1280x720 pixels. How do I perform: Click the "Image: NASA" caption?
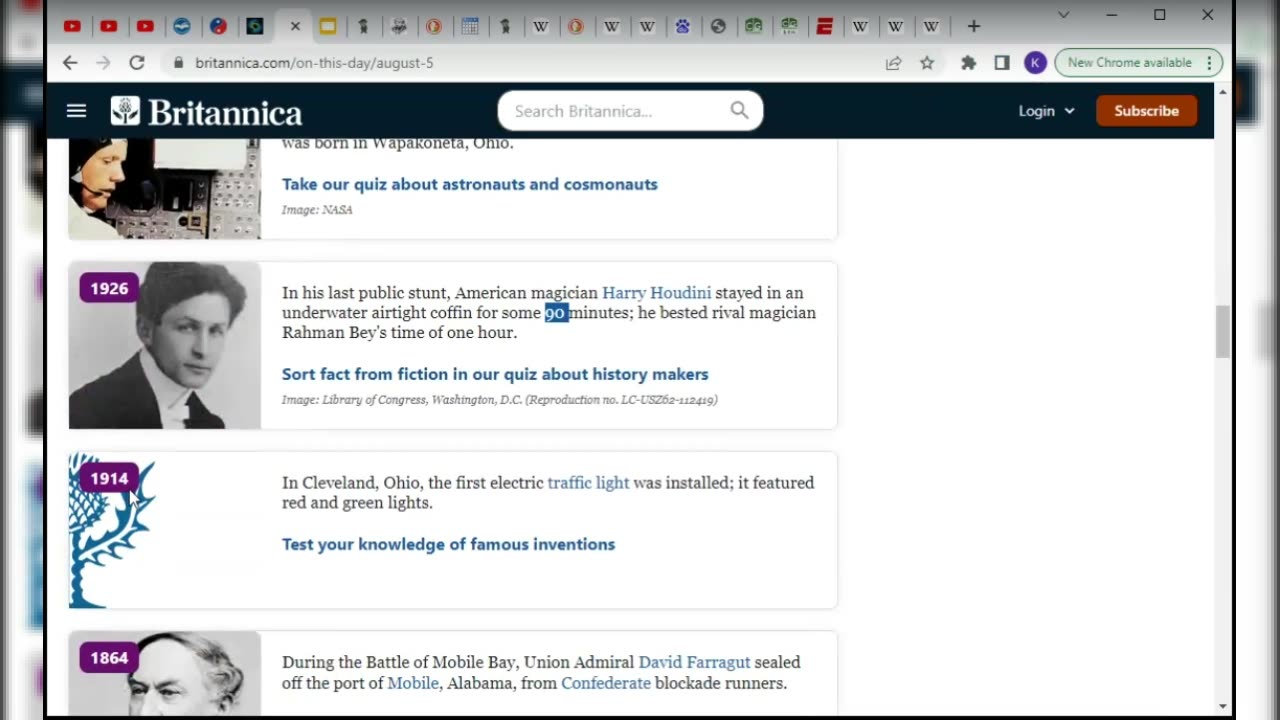click(317, 210)
